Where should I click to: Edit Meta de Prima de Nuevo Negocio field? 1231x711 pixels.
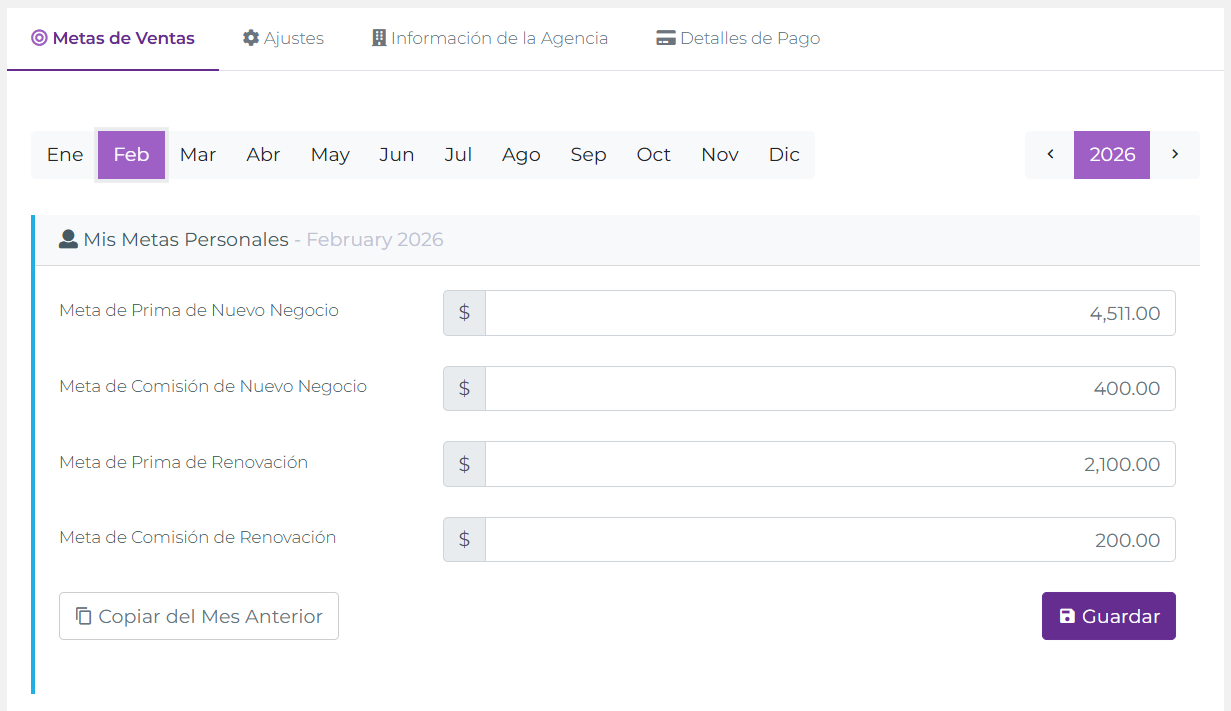coord(829,313)
